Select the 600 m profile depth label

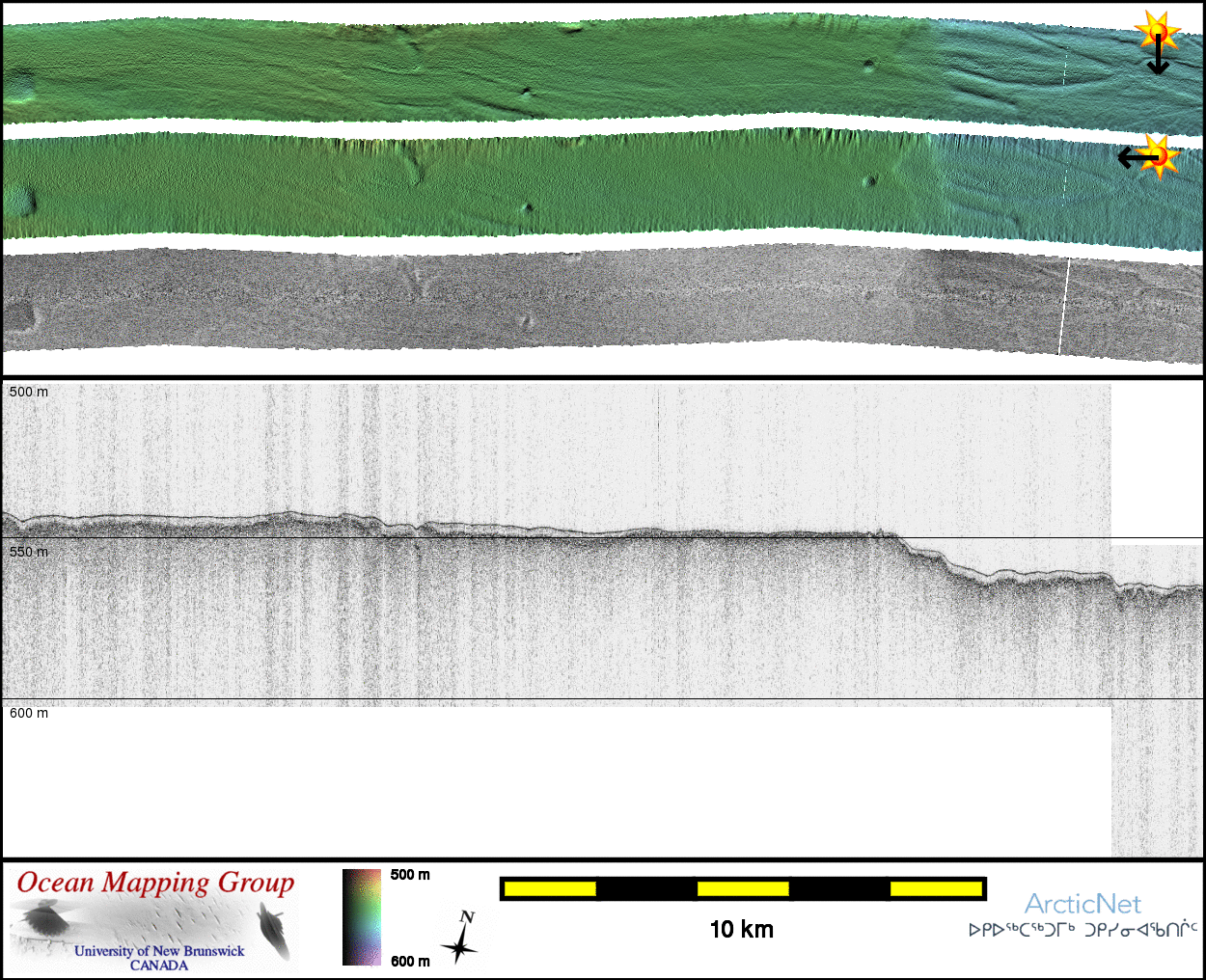tap(29, 714)
